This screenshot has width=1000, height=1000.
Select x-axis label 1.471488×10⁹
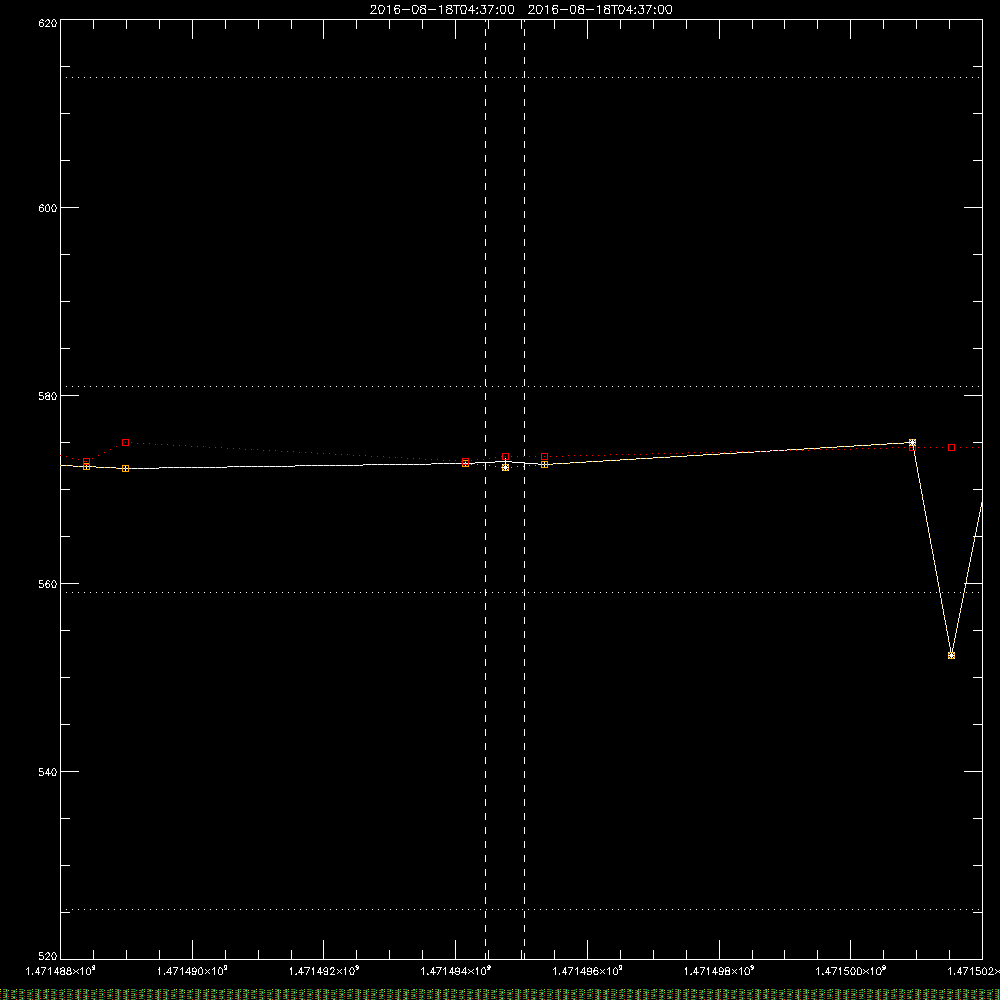(61, 971)
